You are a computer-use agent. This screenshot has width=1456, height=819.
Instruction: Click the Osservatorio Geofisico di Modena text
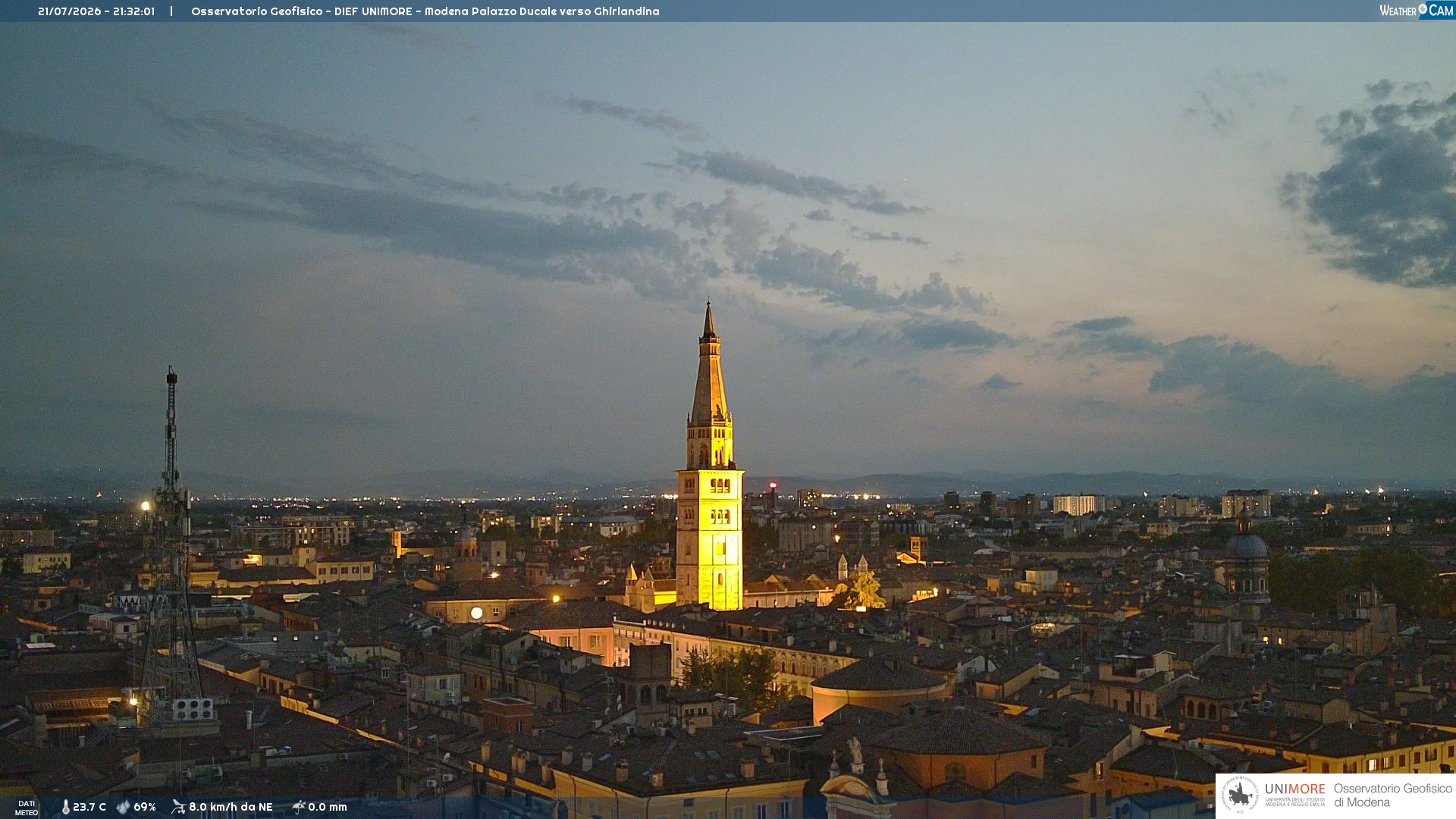[x=1393, y=795]
